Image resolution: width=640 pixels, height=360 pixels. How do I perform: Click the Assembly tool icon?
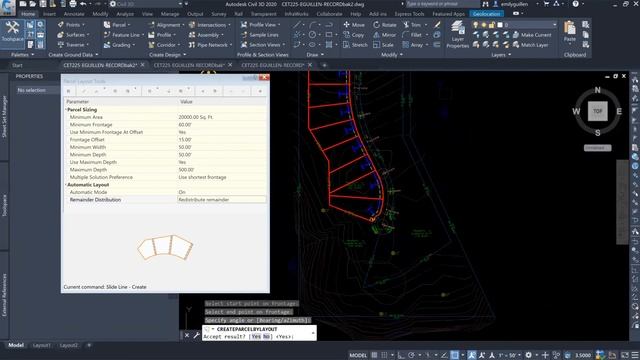pos(192,35)
